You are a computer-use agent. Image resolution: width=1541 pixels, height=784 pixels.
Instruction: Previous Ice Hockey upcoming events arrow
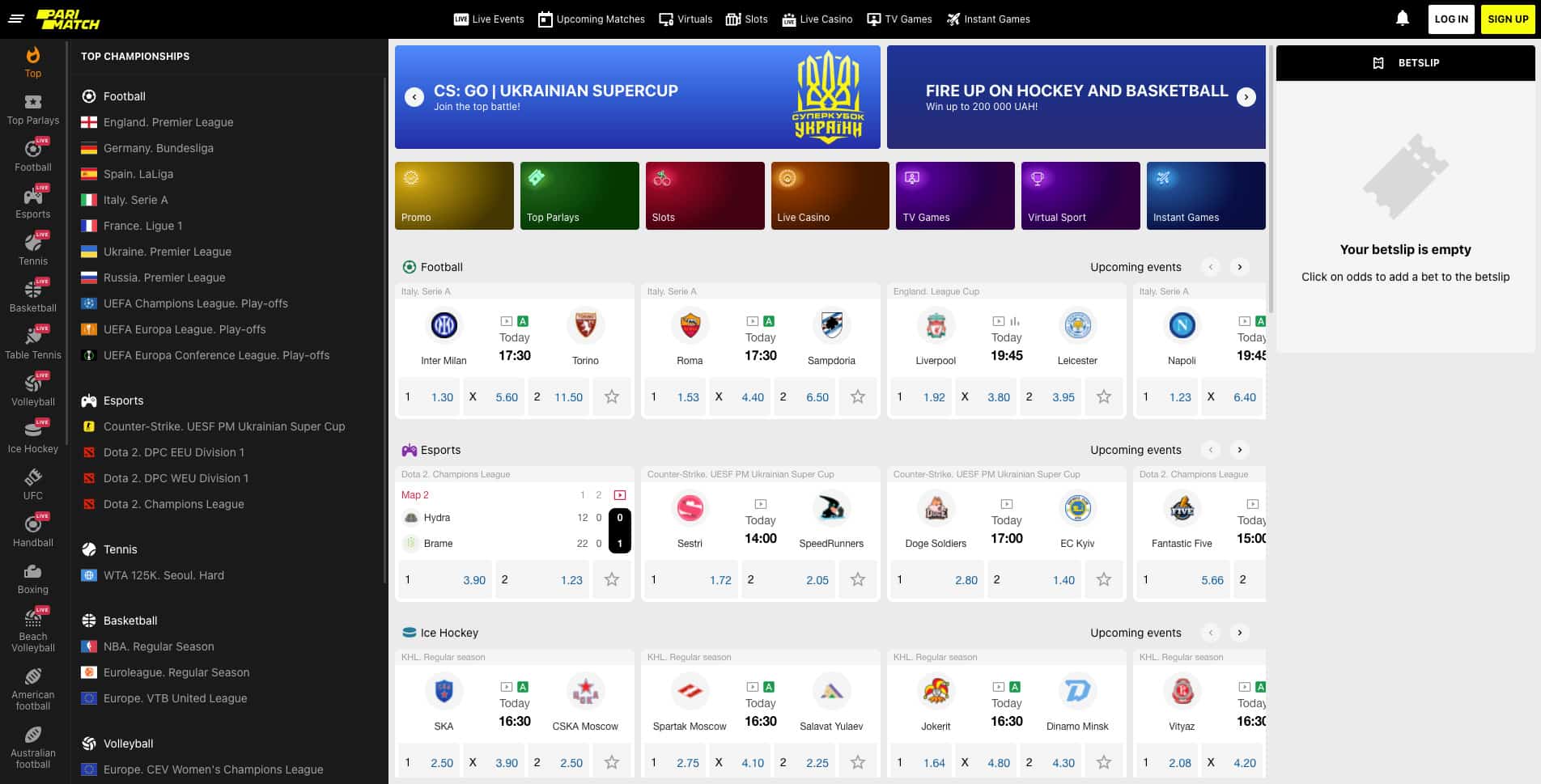pos(1211,633)
